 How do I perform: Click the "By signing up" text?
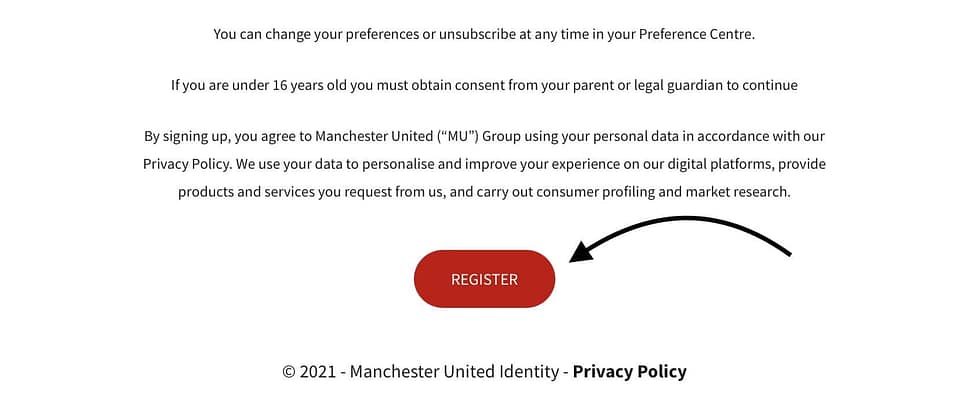pos(187,136)
